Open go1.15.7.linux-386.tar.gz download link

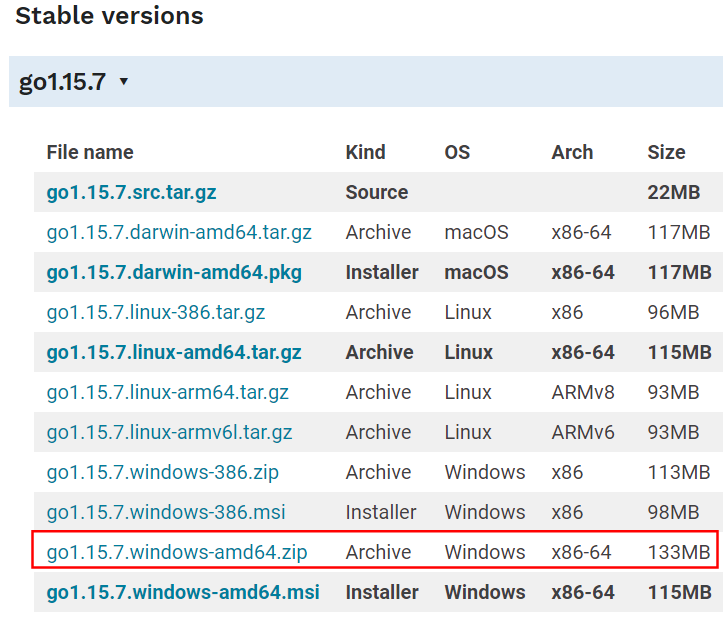tap(156, 312)
